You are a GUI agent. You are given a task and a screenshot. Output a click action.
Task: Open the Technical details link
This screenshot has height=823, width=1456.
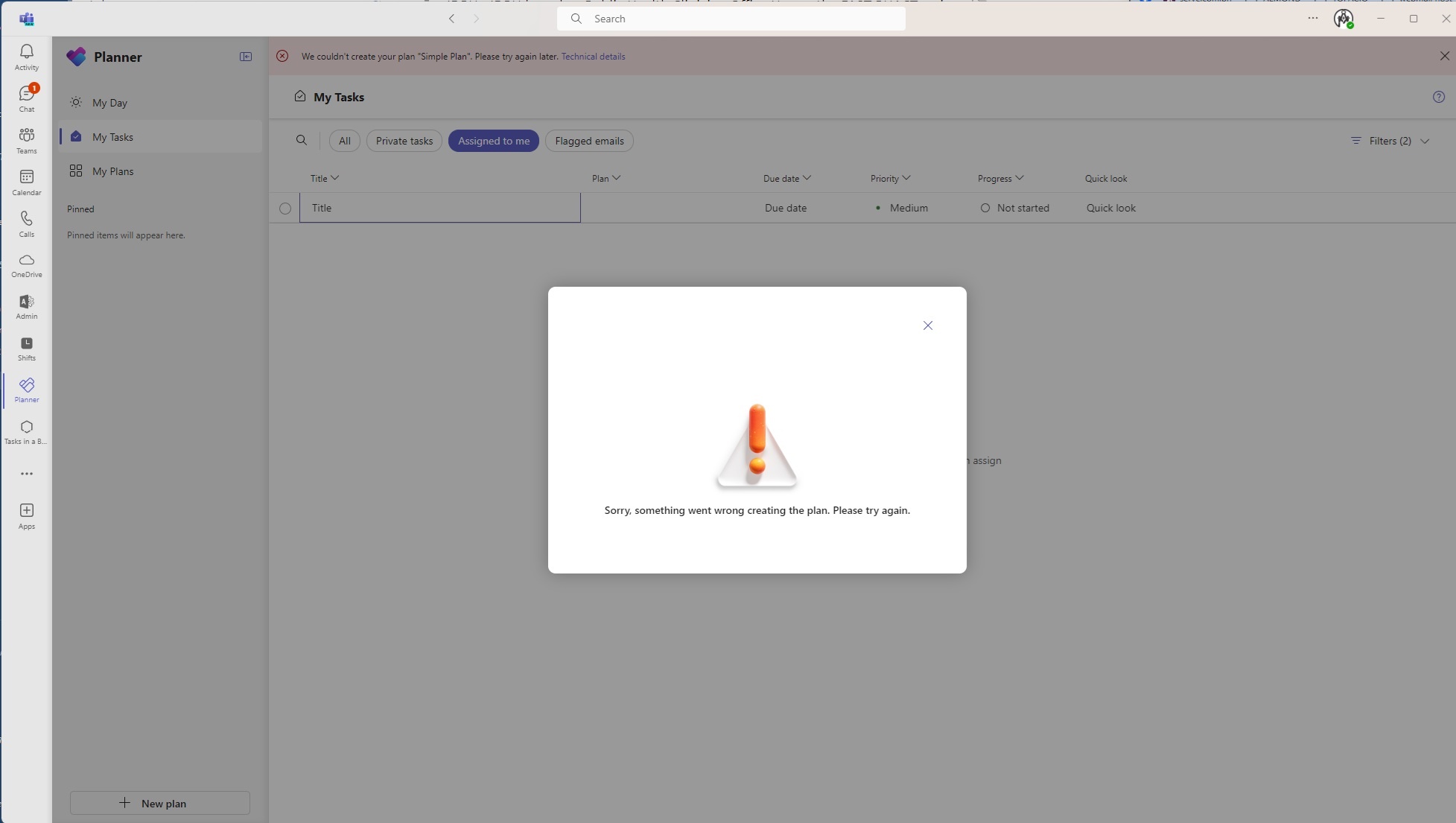click(x=593, y=57)
